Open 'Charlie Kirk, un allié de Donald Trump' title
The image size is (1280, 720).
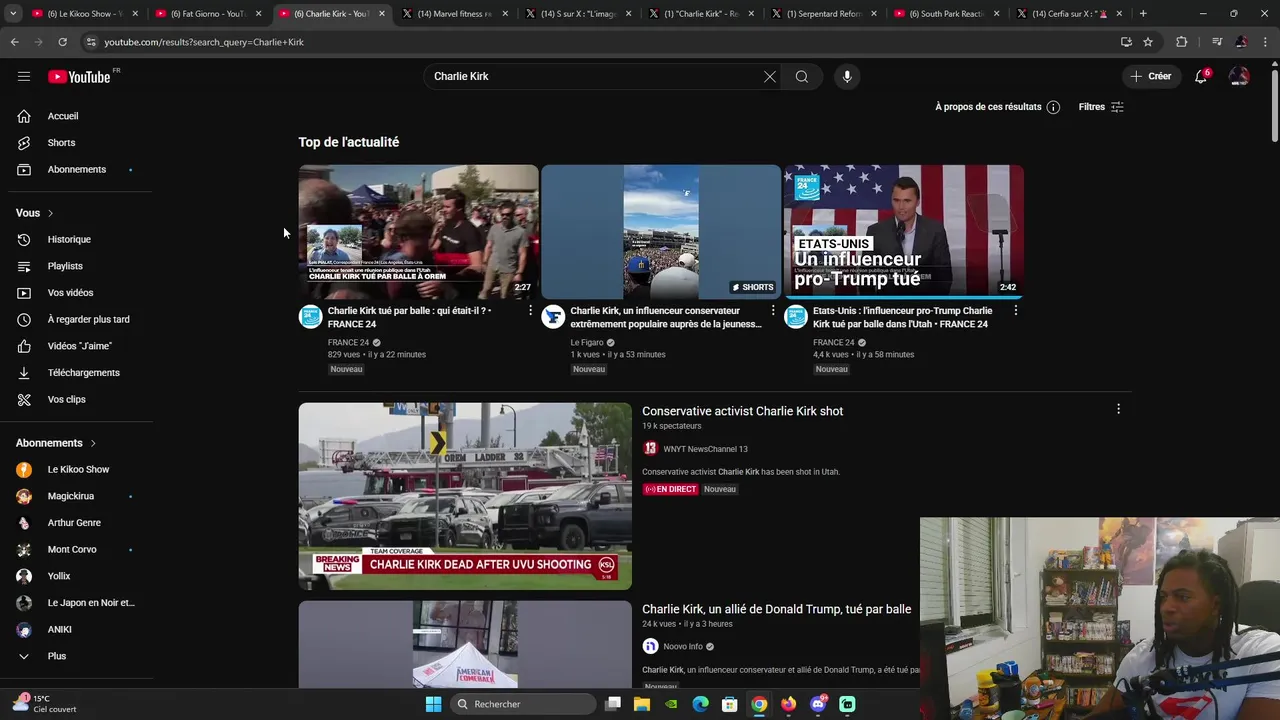click(x=776, y=609)
